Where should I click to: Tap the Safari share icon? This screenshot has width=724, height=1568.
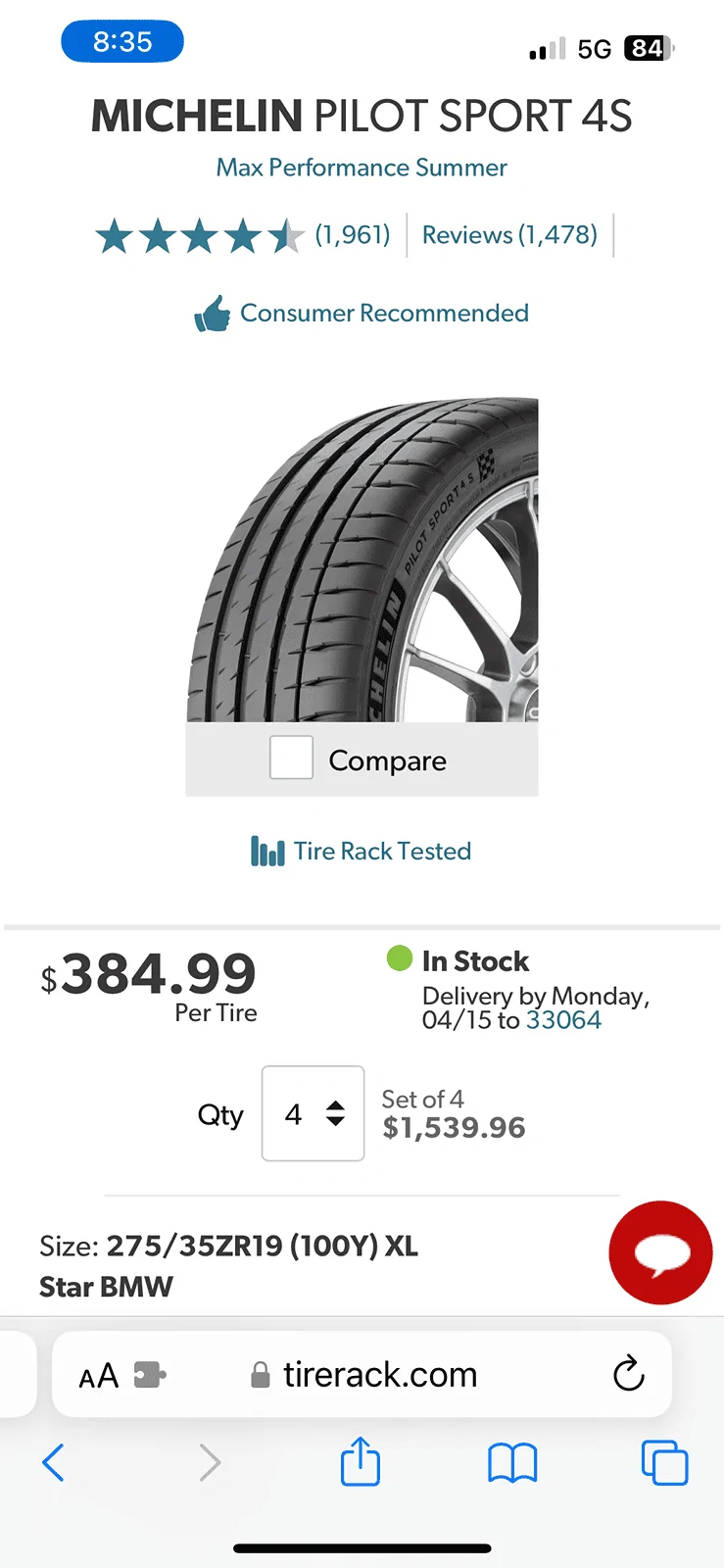pyautogui.click(x=360, y=1461)
